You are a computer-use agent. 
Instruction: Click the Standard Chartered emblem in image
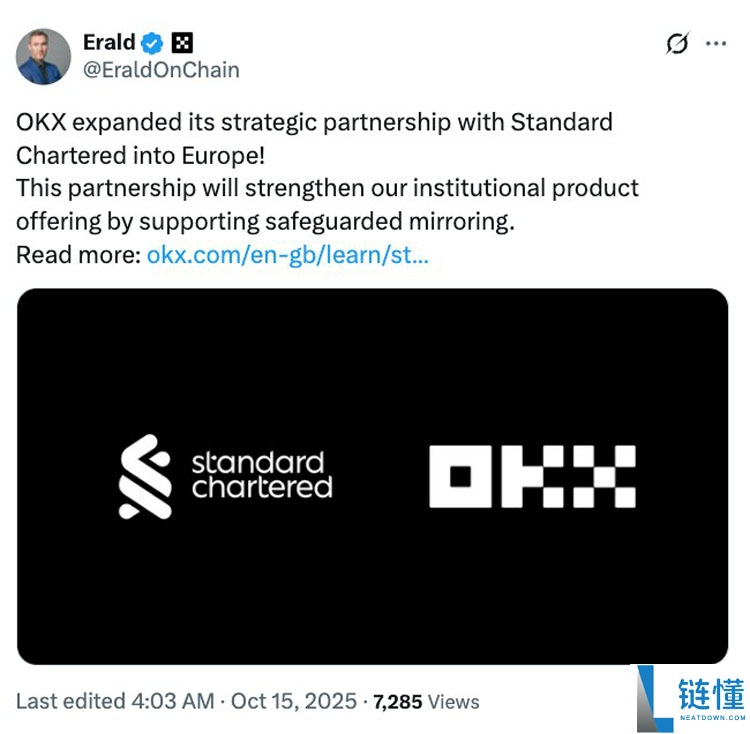(145, 476)
